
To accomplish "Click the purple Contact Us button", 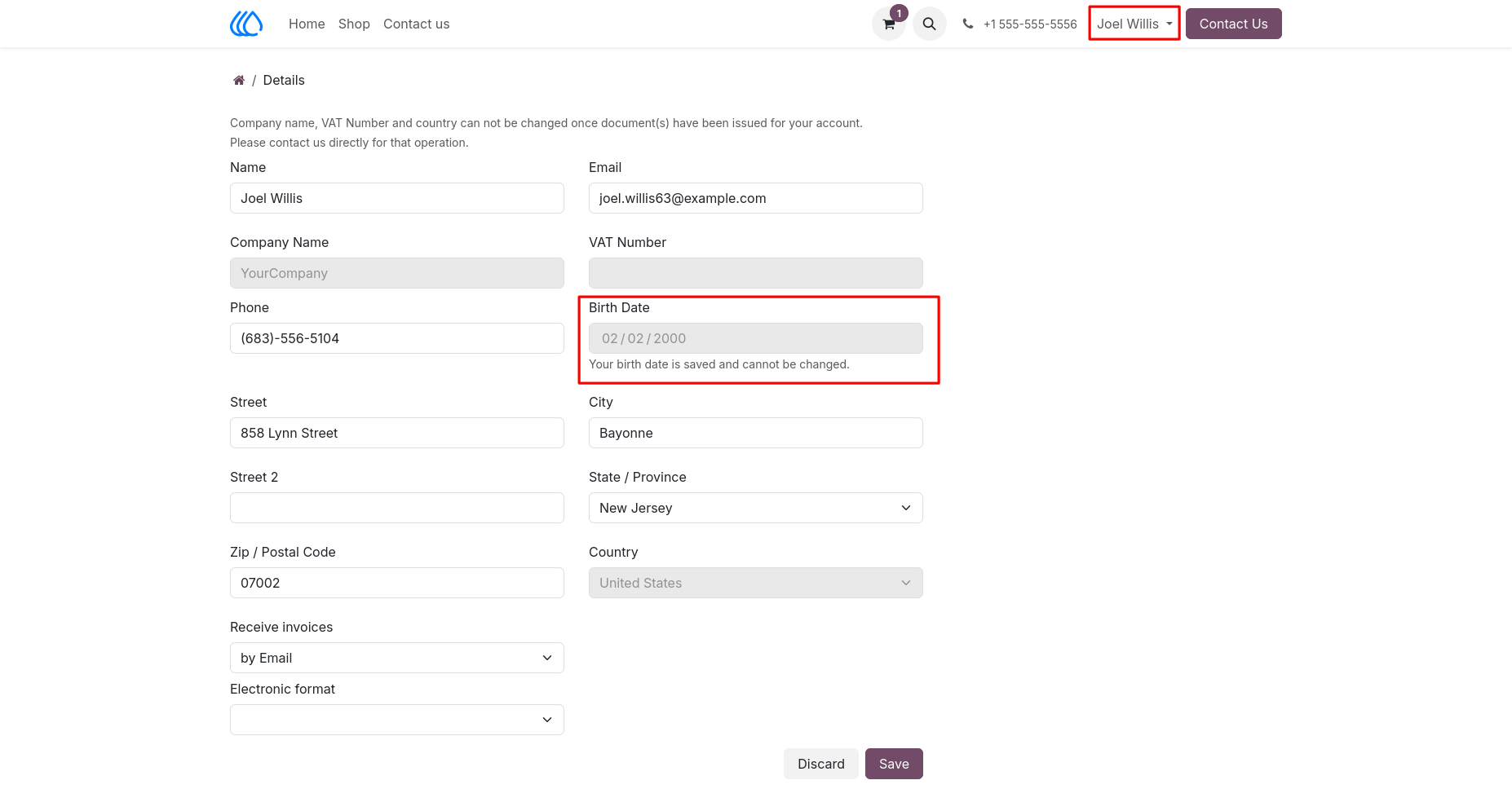I will [x=1233, y=24].
